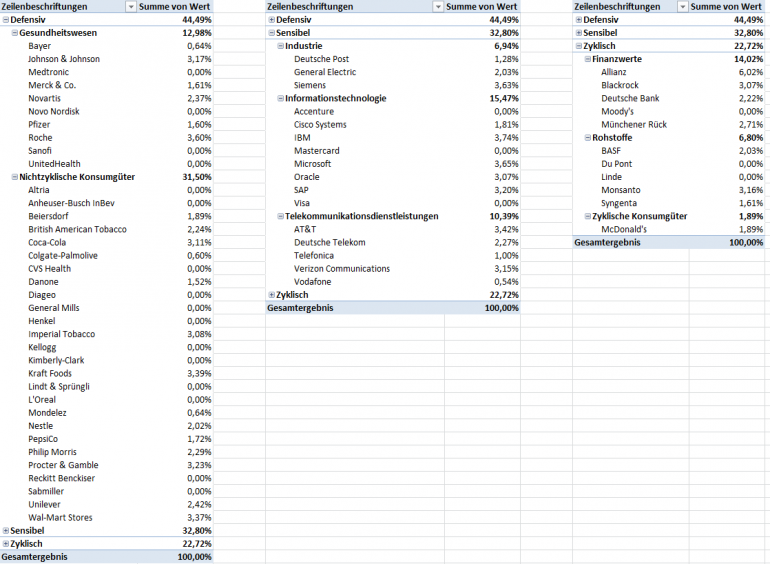Expand Sensibel in left pivot table
This screenshot has height=564, width=770.
(x=6, y=531)
